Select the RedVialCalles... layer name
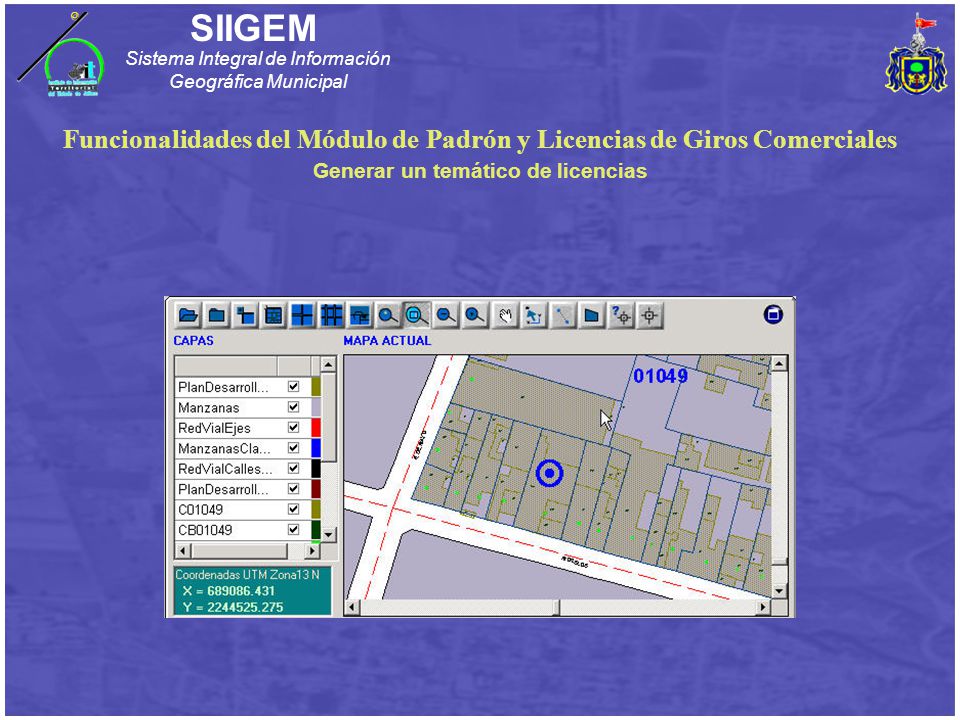The image size is (960, 720). pos(225,469)
